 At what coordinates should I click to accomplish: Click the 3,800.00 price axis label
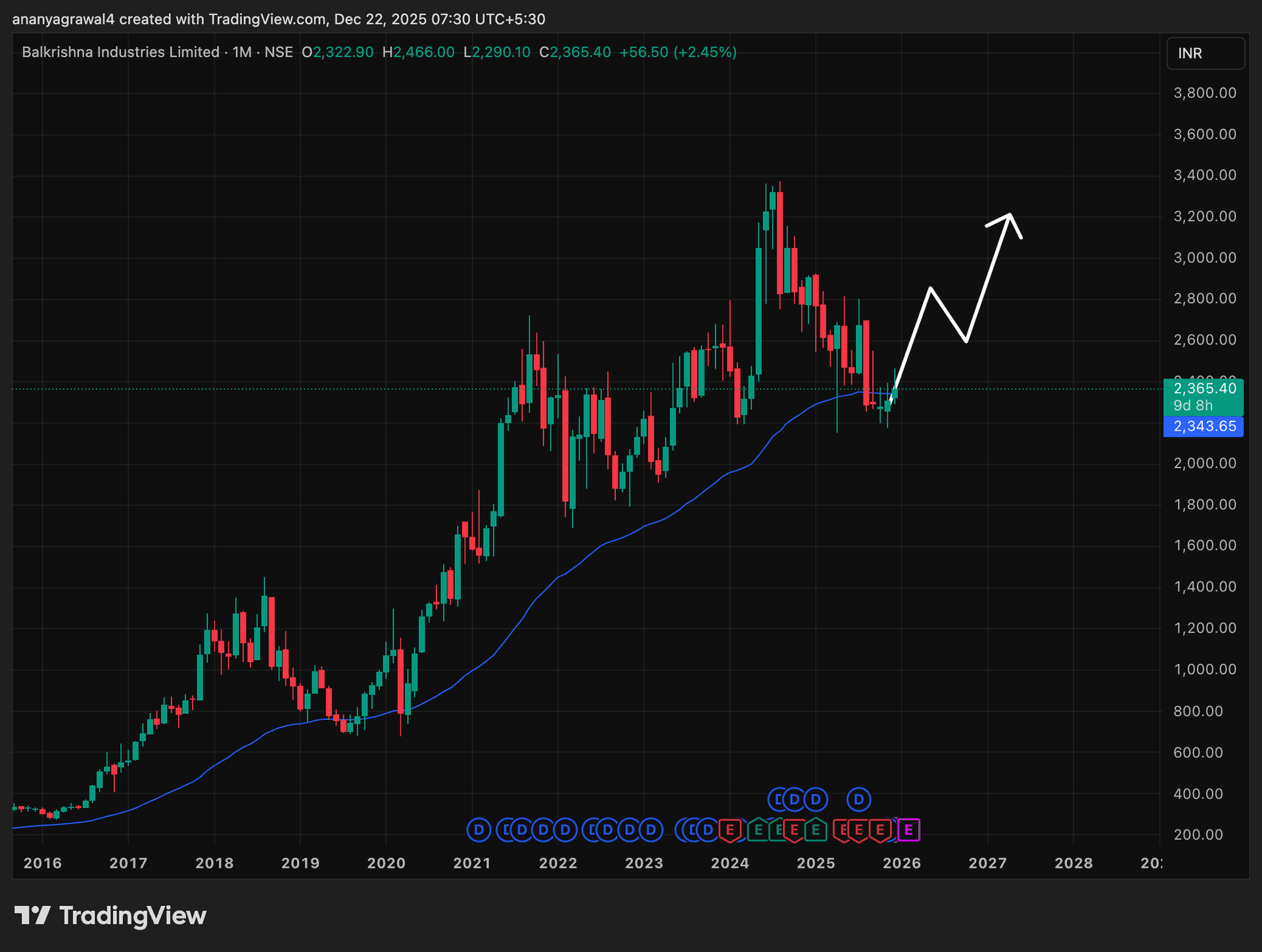[1205, 93]
